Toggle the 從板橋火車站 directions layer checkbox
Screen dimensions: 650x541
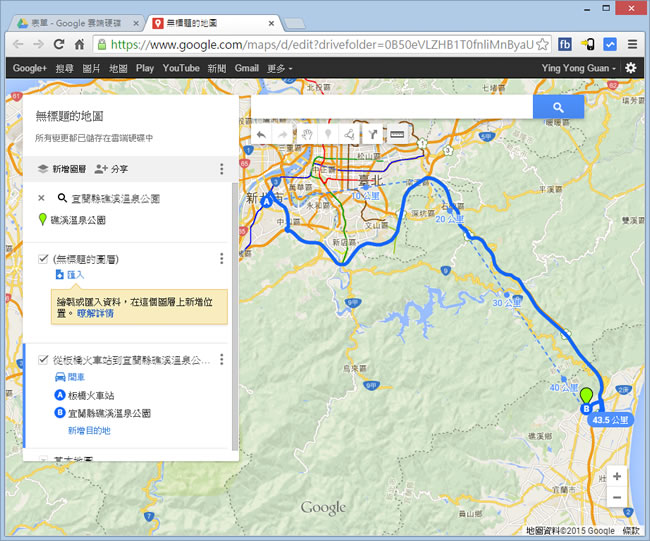tap(43, 359)
